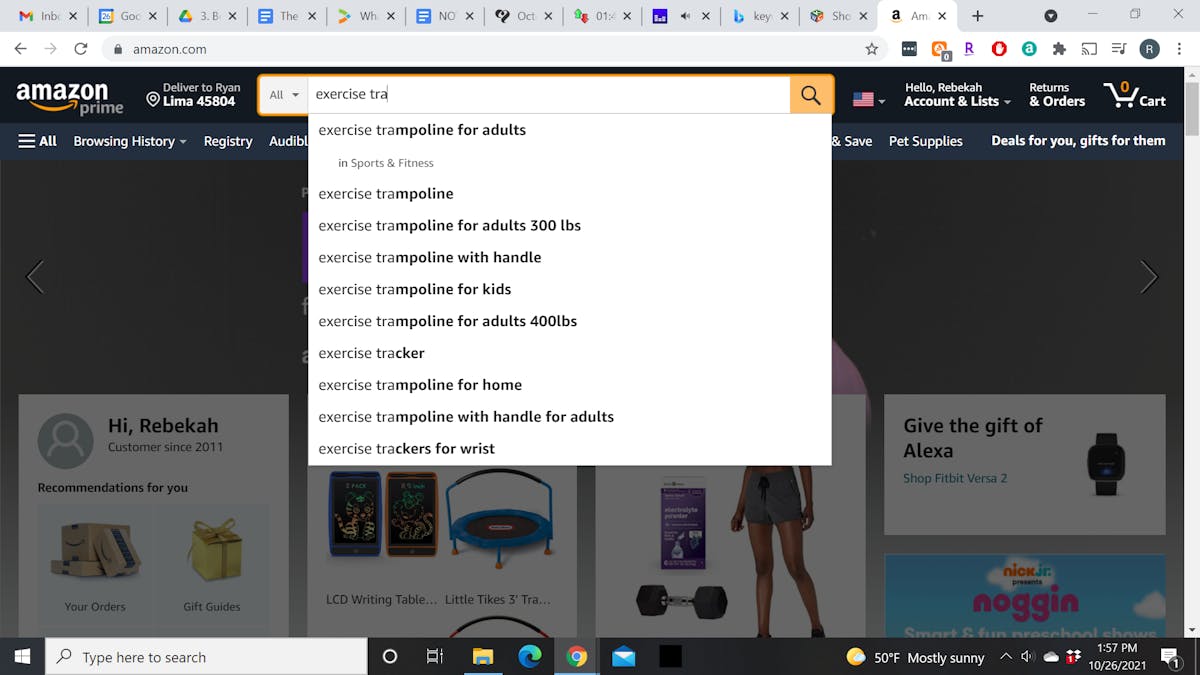Open the Rakuten extension icon

pos(969,48)
